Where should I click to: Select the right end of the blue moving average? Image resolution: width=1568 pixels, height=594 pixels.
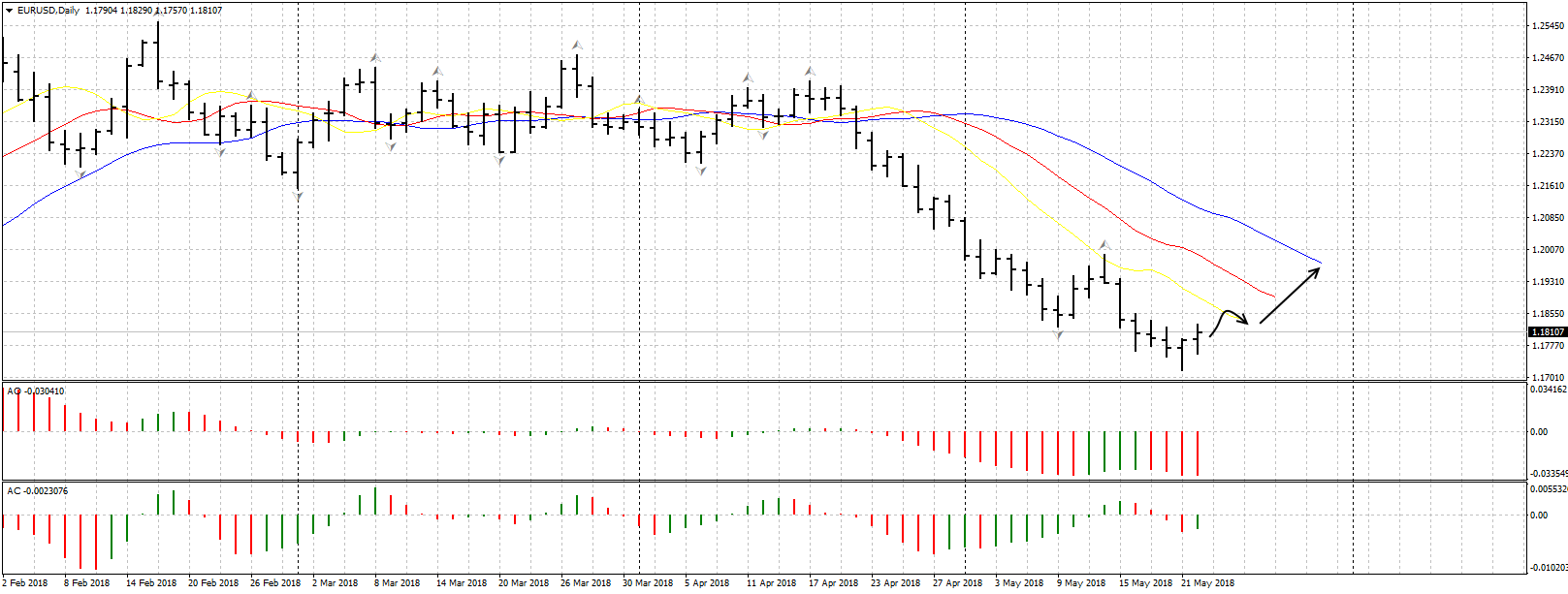point(1319,263)
